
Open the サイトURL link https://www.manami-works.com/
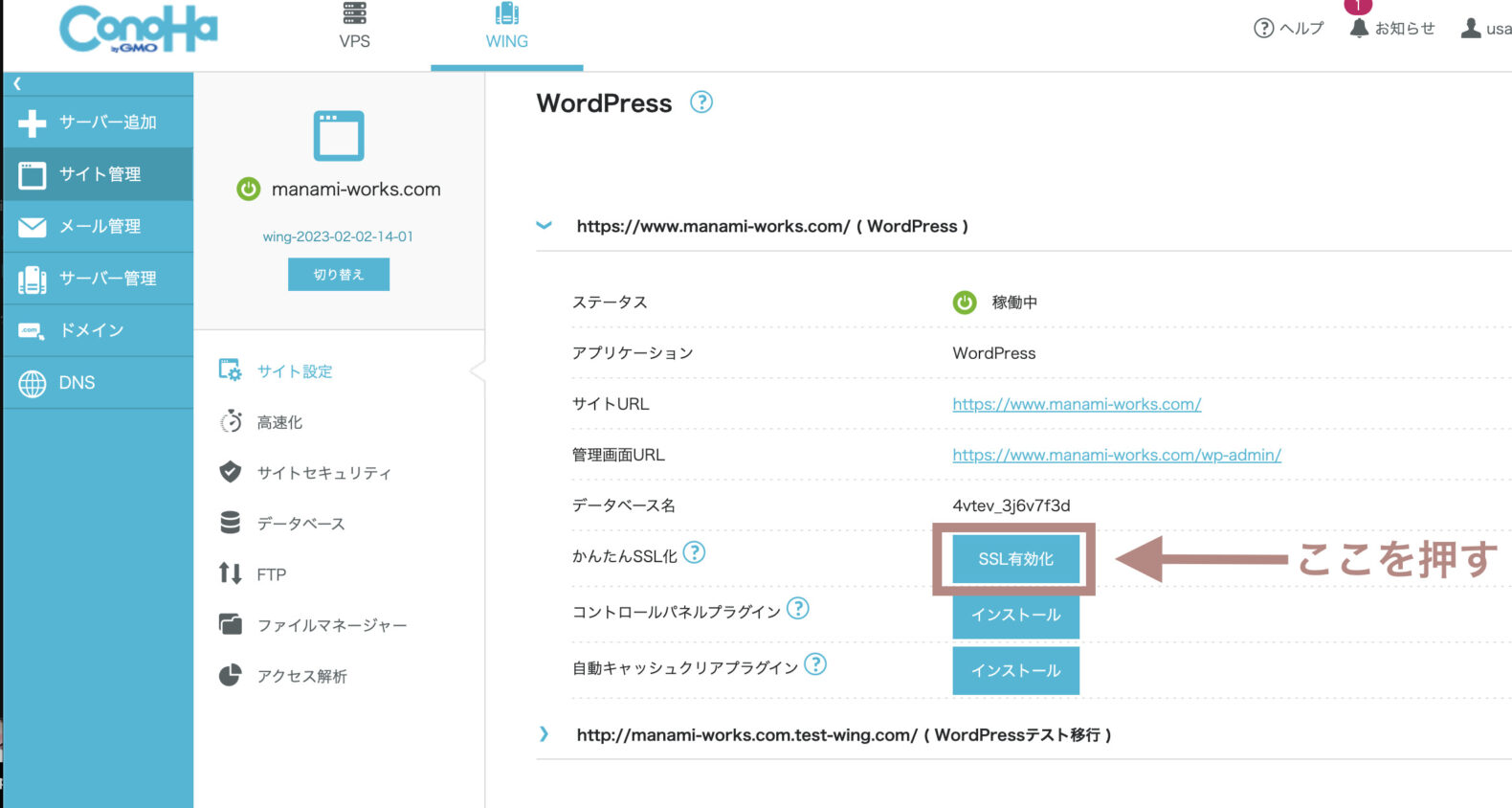click(x=1077, y=404)
